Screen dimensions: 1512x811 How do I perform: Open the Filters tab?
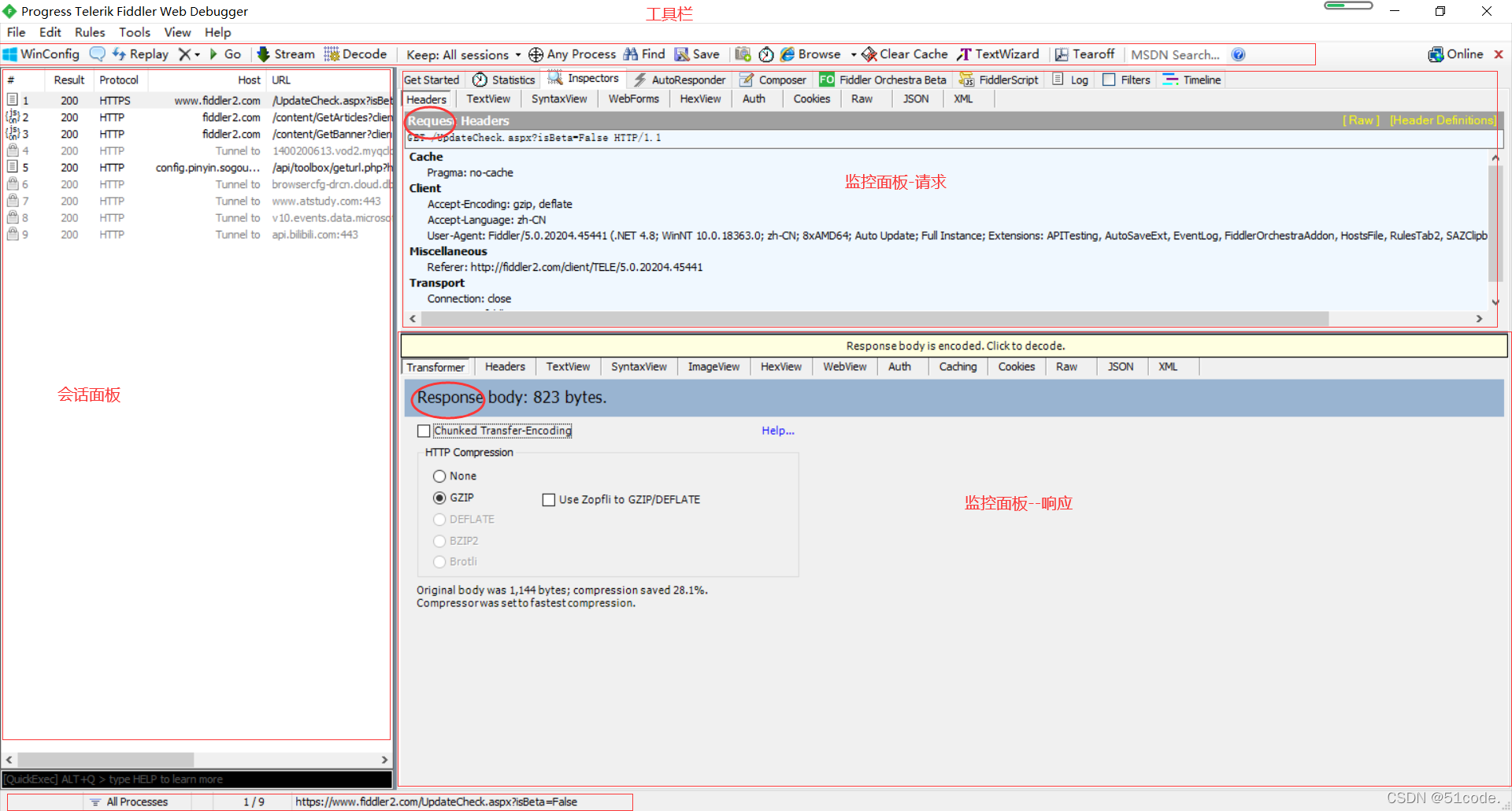[1127, 80]
